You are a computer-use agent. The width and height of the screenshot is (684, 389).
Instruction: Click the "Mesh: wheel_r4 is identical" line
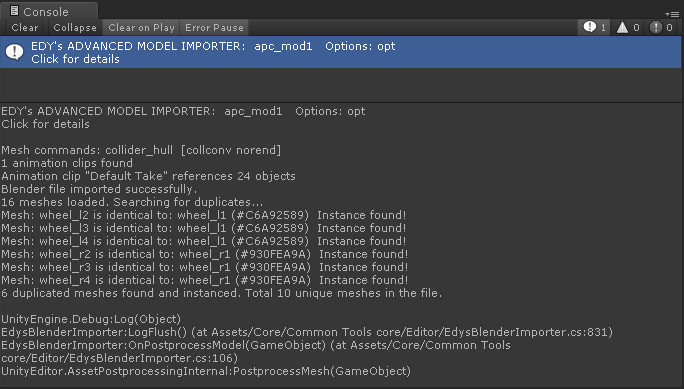[x=205, y=280]
